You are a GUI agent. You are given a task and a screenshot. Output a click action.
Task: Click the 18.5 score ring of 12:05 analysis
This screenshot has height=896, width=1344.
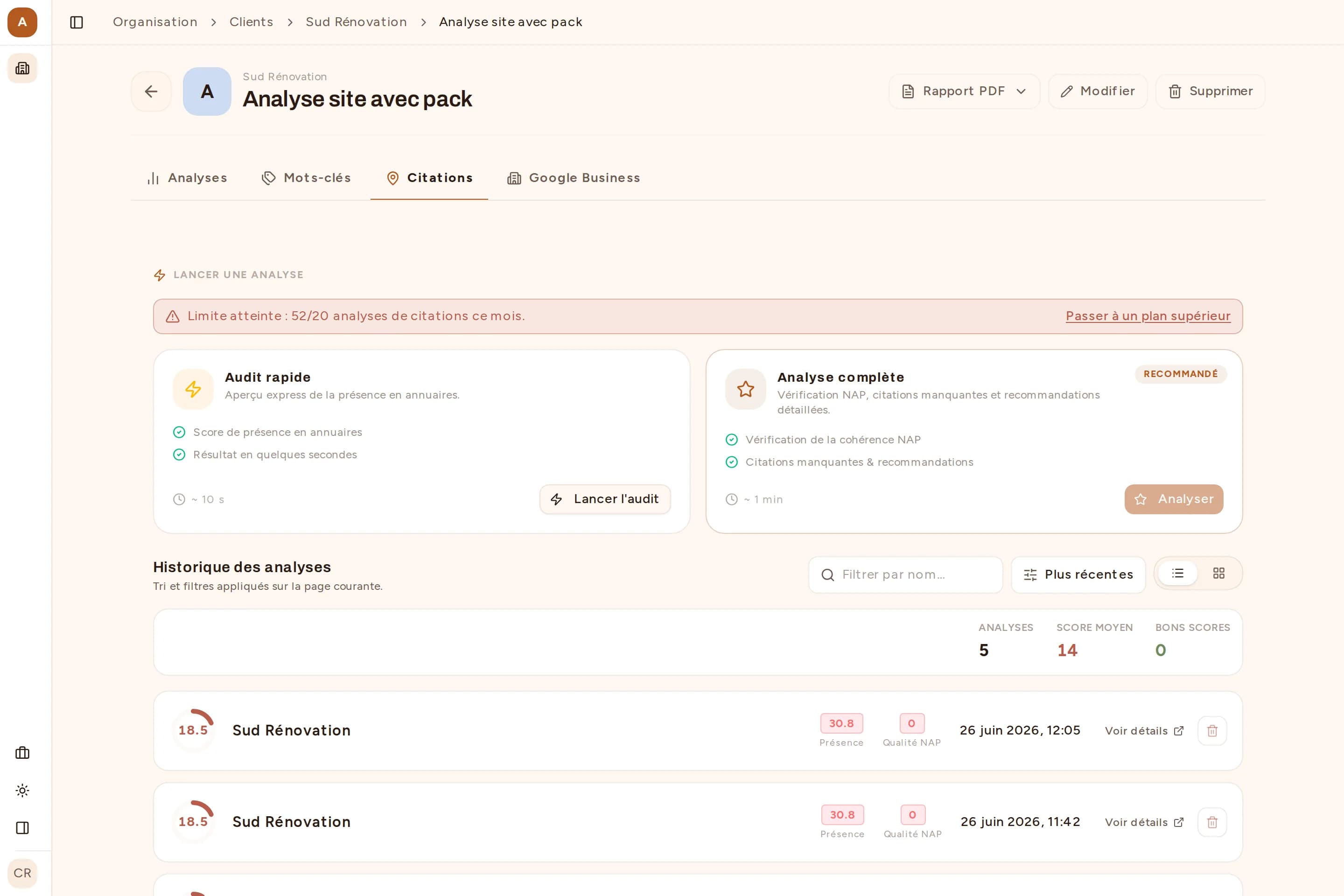click(193, 730)
